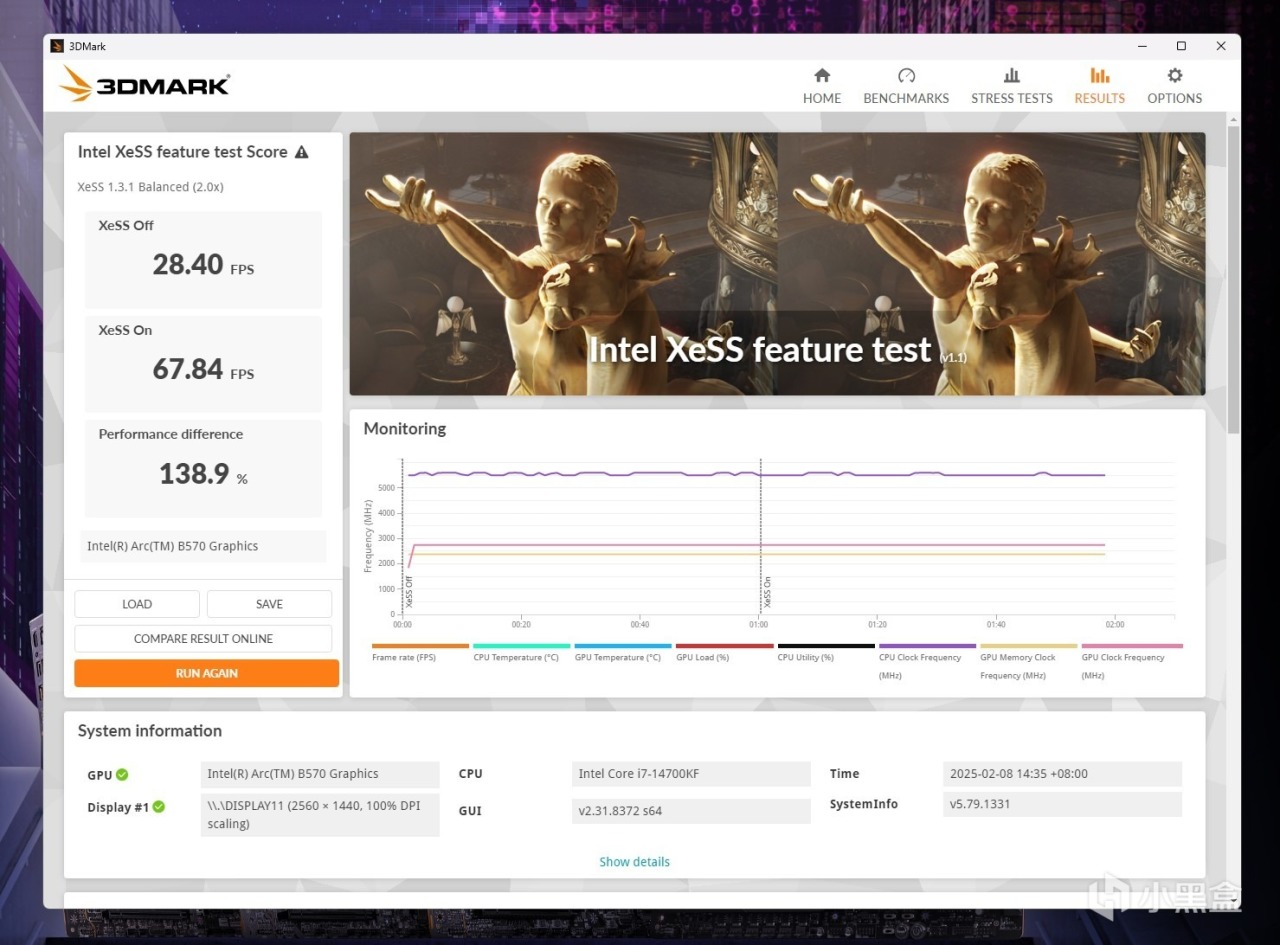The image size is (1280, 945).
Task: Click the Options gear icon
Action: 1175,76
